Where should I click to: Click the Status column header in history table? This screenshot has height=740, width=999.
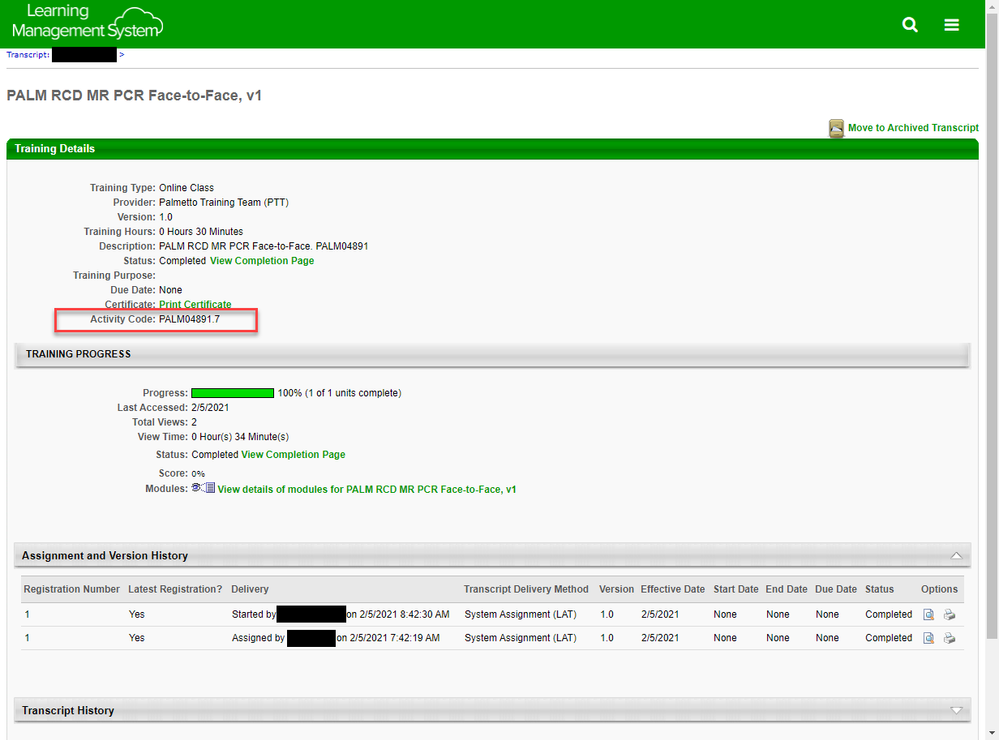[879, 589]
